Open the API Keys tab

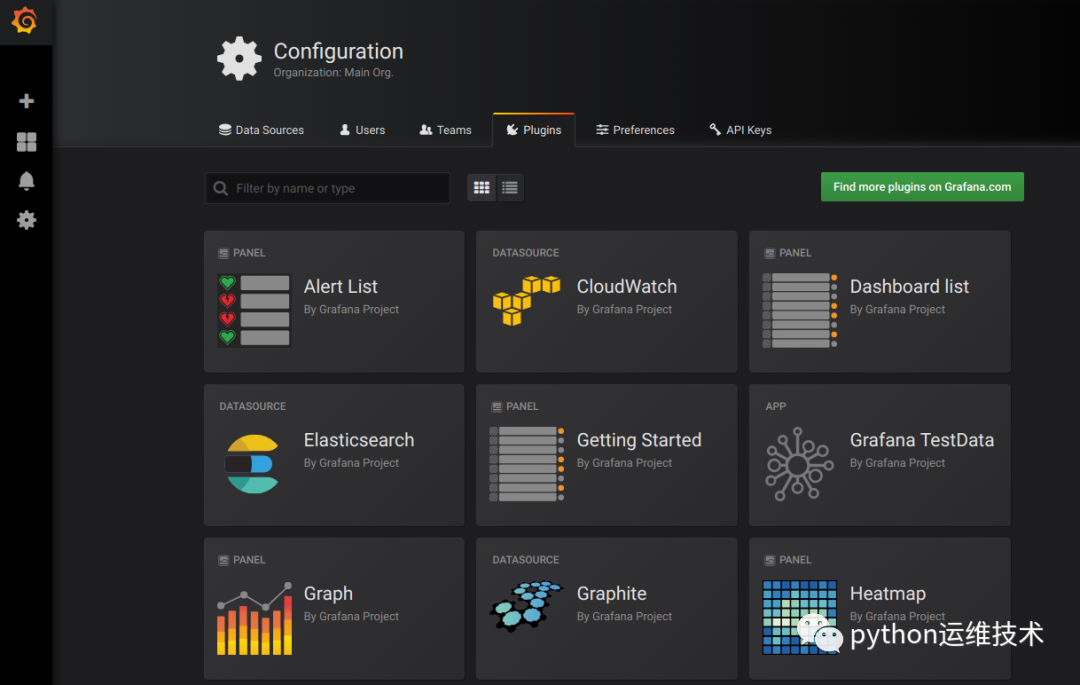pos(740,130)
